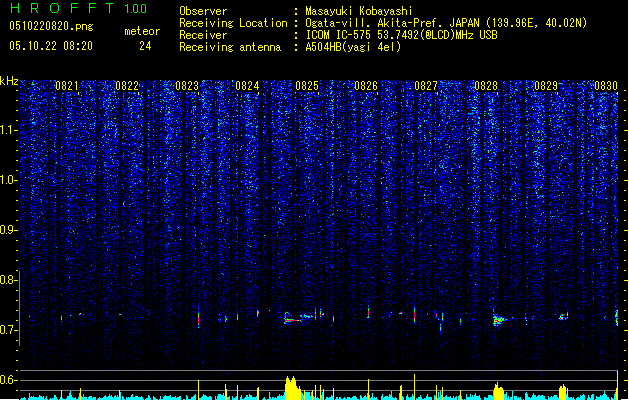The image size is (629, 400).
Task: Click the 0827 time marker
Action: click(x=426, y=86)
